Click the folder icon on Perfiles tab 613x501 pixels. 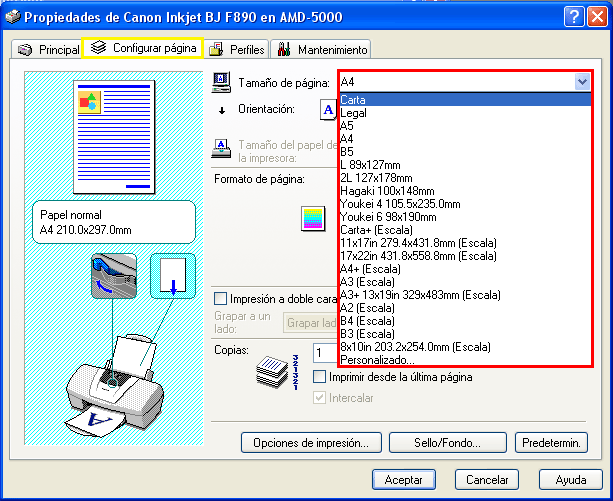pyautogui.click(x=216, y=49)
